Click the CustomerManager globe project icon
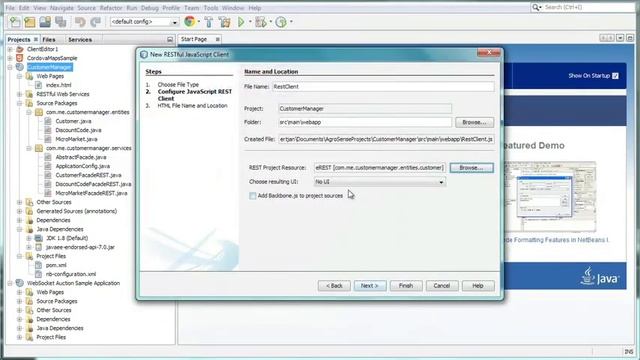The image size is (640, 360). [x=19, y=67]
